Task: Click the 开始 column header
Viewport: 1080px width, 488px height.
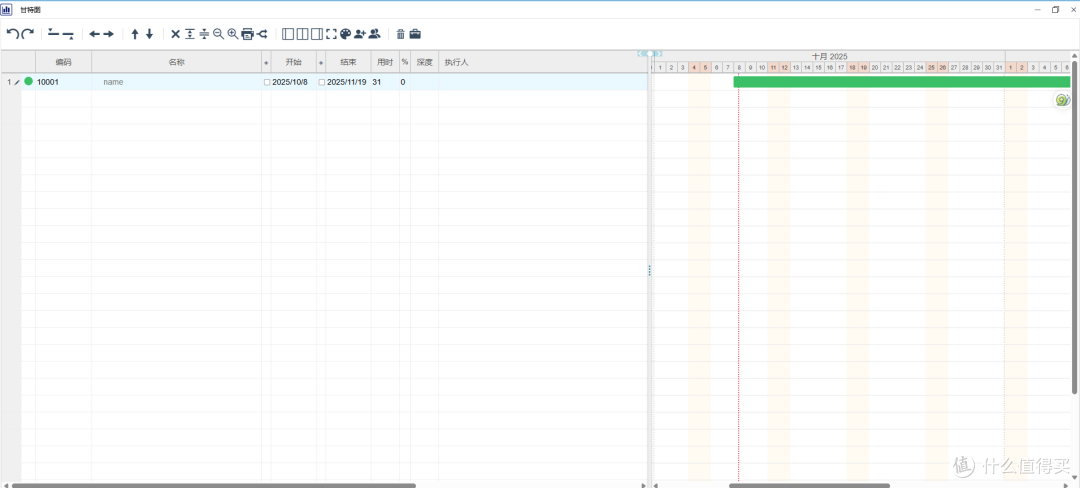Action: (x=293, y=62)
